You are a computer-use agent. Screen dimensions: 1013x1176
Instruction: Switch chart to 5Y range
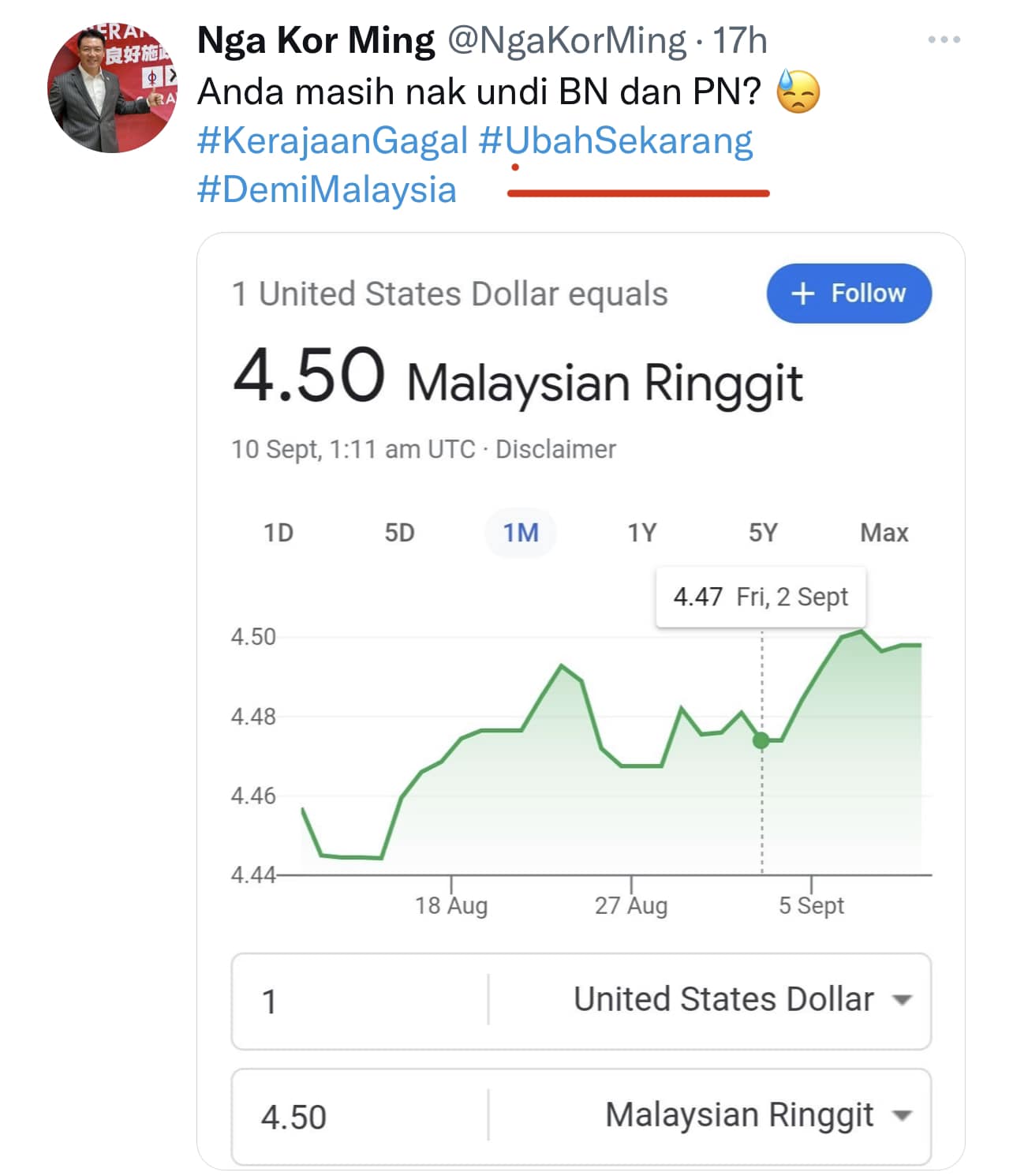[763, 533]
